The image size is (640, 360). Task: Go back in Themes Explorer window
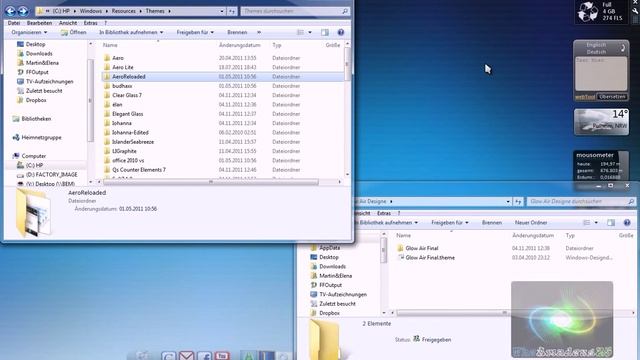10,11
